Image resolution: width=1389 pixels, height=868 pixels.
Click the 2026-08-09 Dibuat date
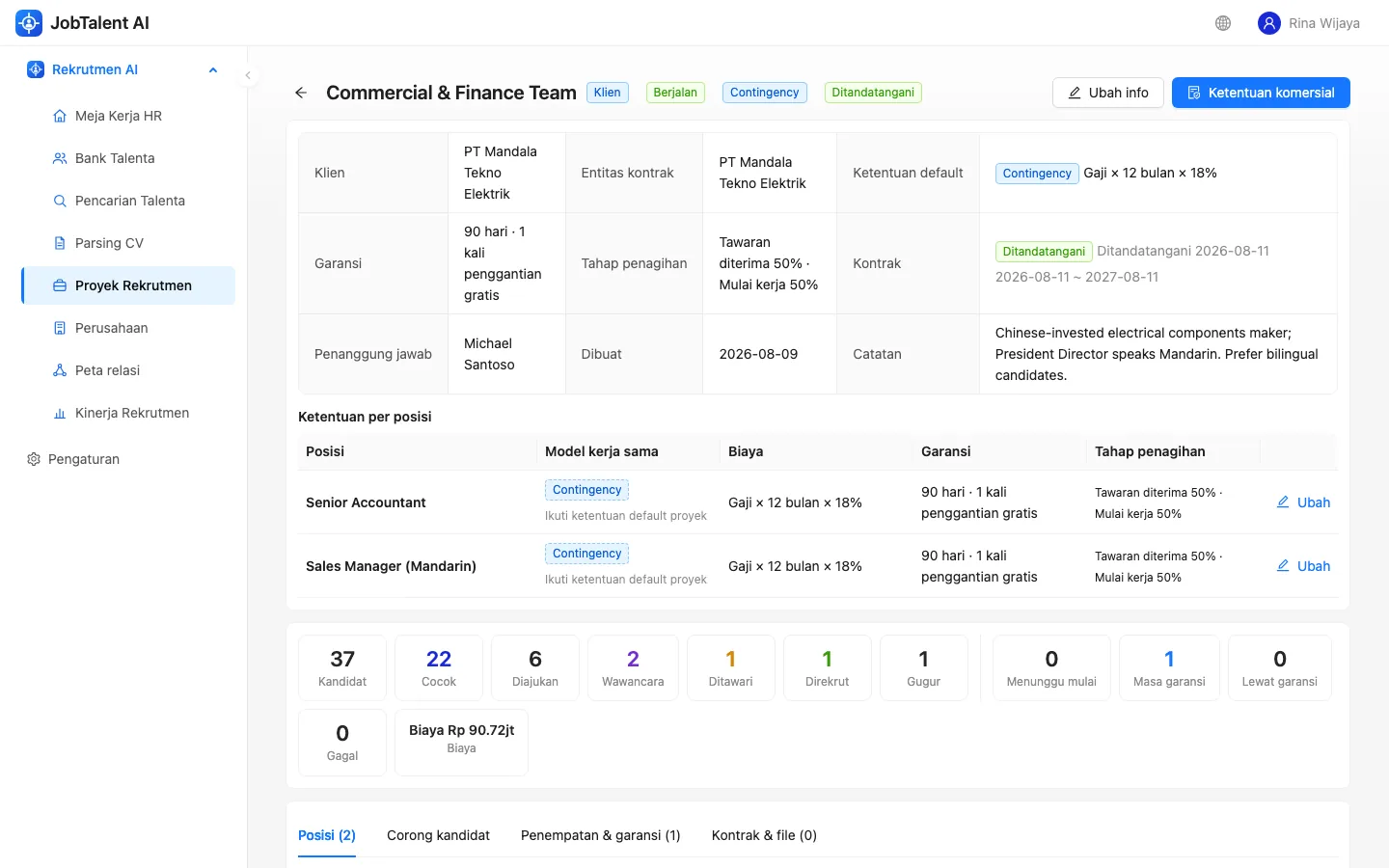[x=758, y=354]
